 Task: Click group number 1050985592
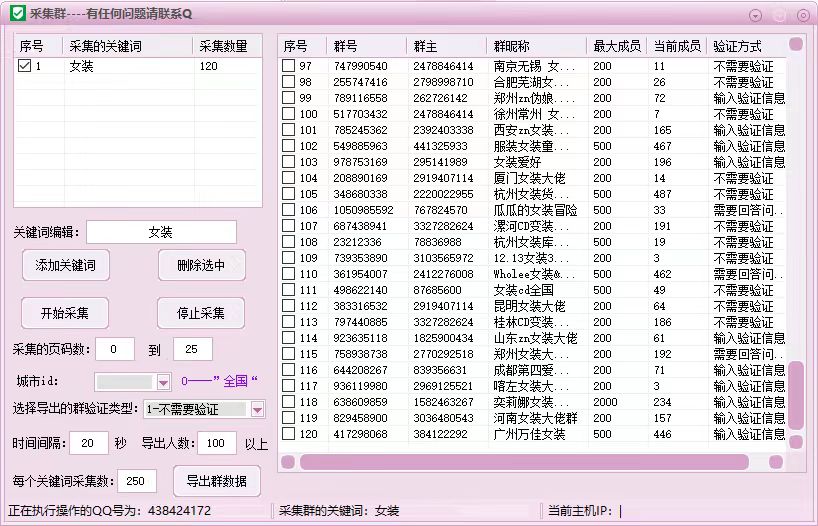click(363, 210)
